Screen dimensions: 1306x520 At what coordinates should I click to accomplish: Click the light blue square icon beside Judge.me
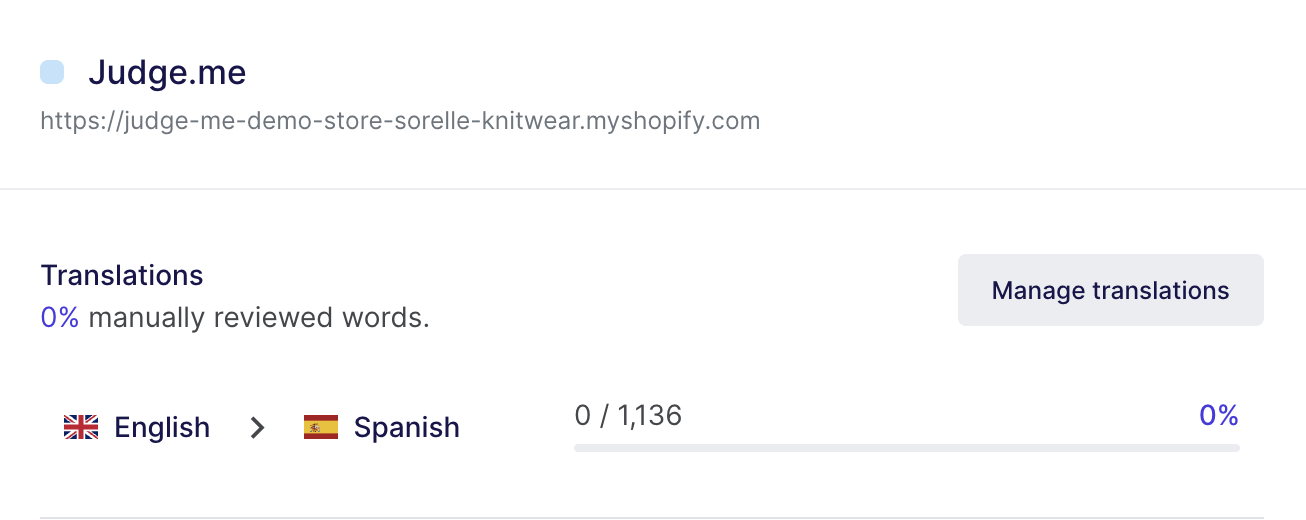click(52, 72)
